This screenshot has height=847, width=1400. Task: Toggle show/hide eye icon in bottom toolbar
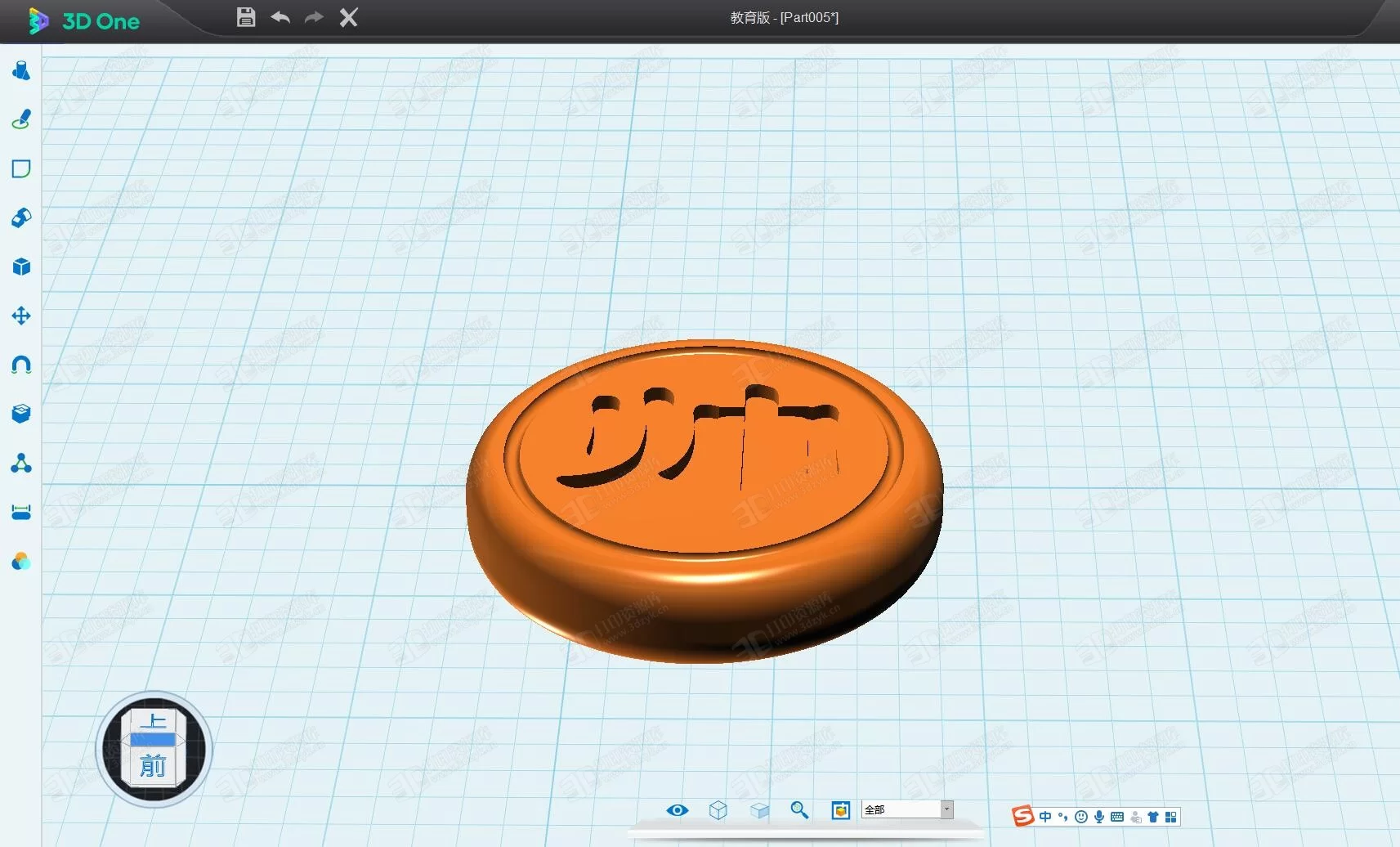point(678,810)
